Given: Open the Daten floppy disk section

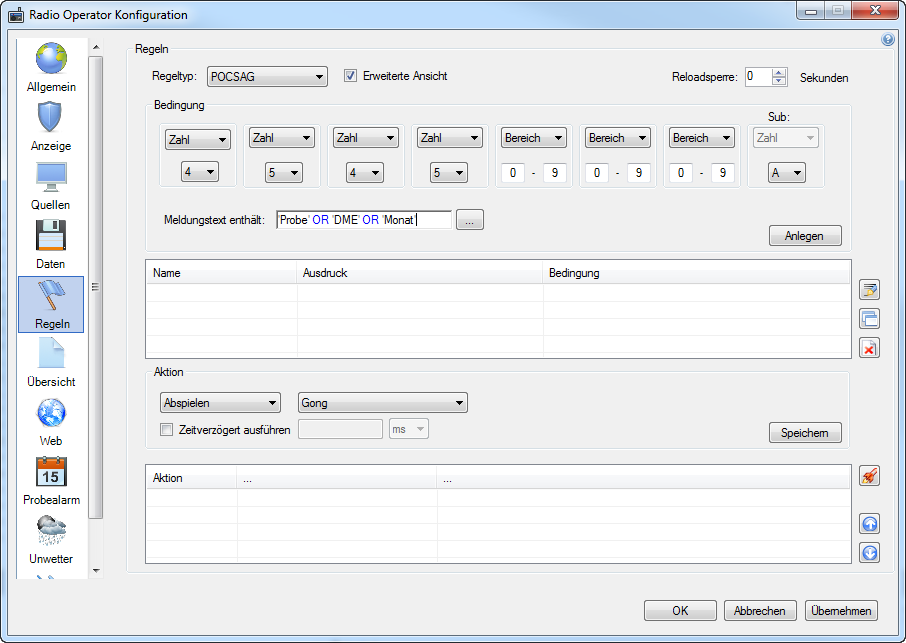Looking at the screenshot, I should [x=51, y=245].
